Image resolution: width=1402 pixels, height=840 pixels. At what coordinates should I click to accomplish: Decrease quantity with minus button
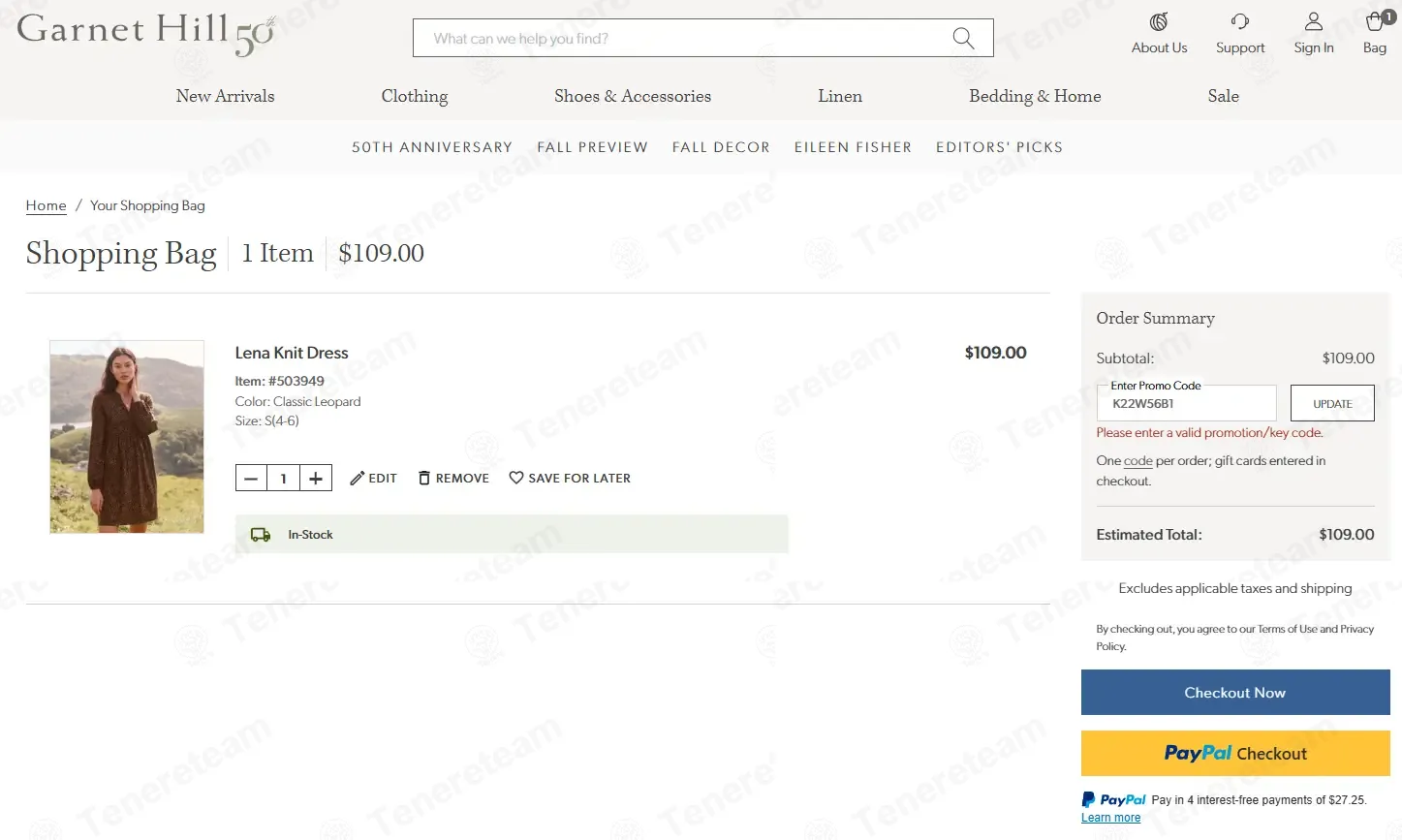[251, 478]
